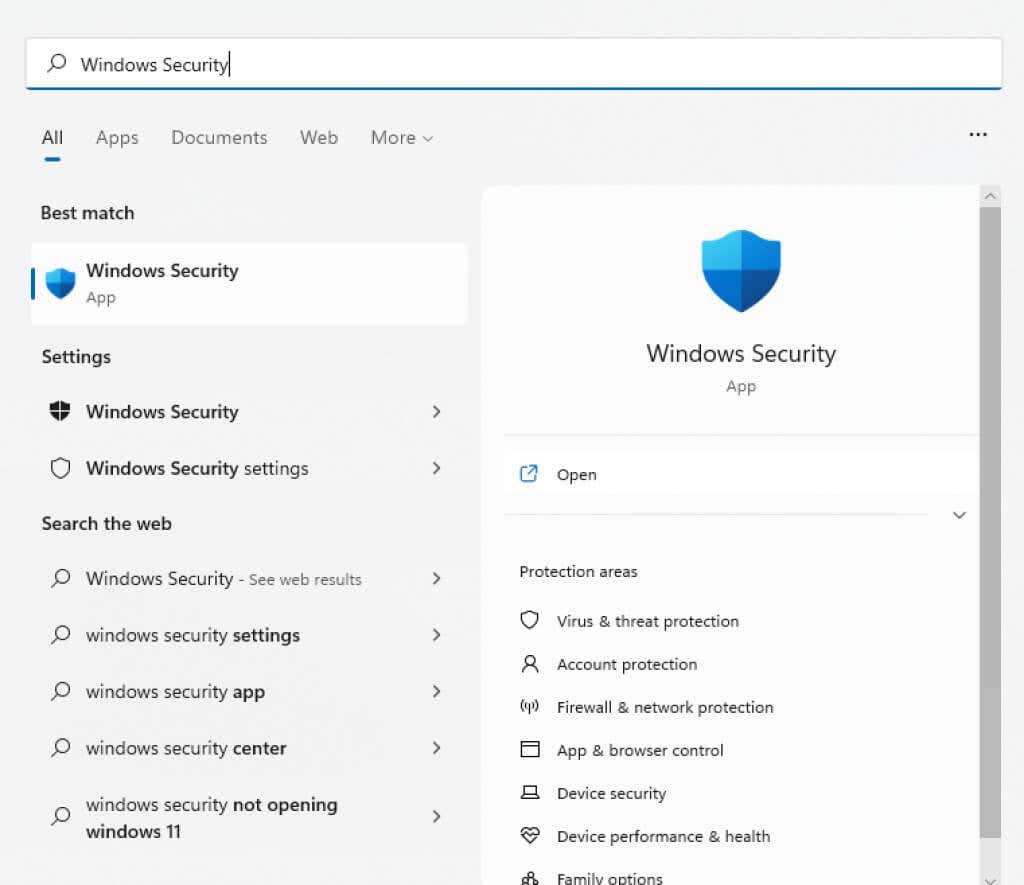Switch to the Web tab

[319, 138]
